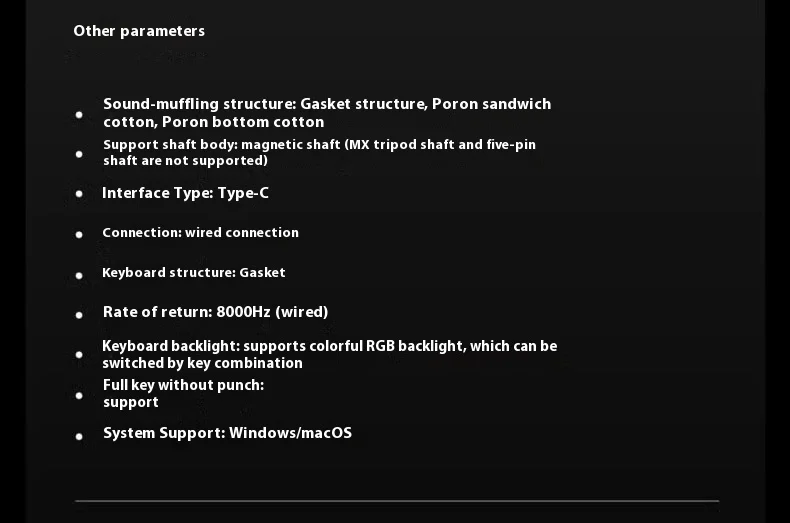The image size is (790, 523).
Task: Click the bullet beside Keyboard structure
Action: [x=79, y=275]
